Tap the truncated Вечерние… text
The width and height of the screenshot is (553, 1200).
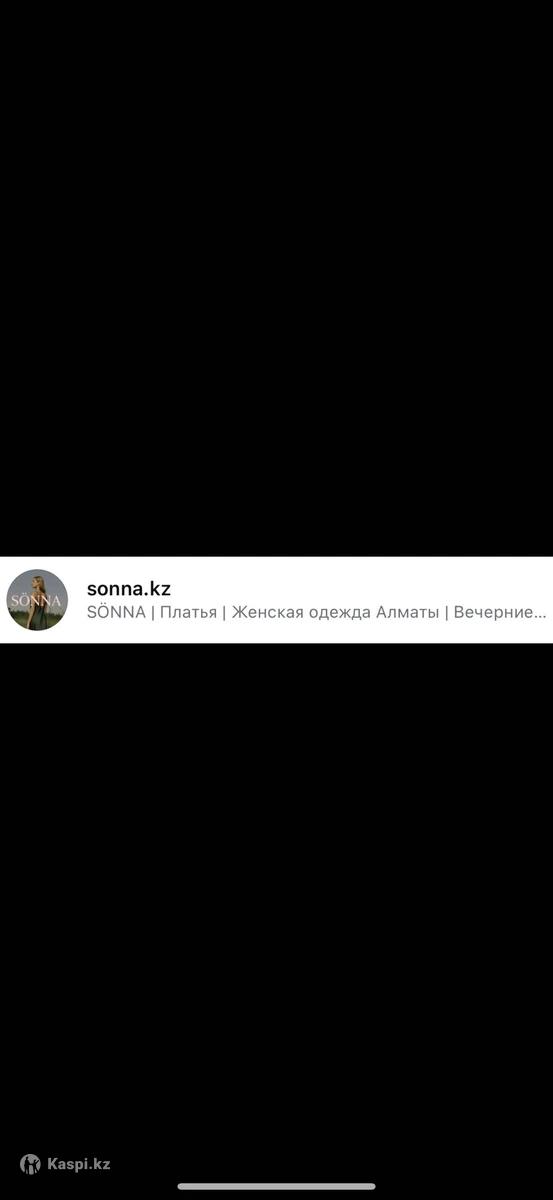coord(500,612)
